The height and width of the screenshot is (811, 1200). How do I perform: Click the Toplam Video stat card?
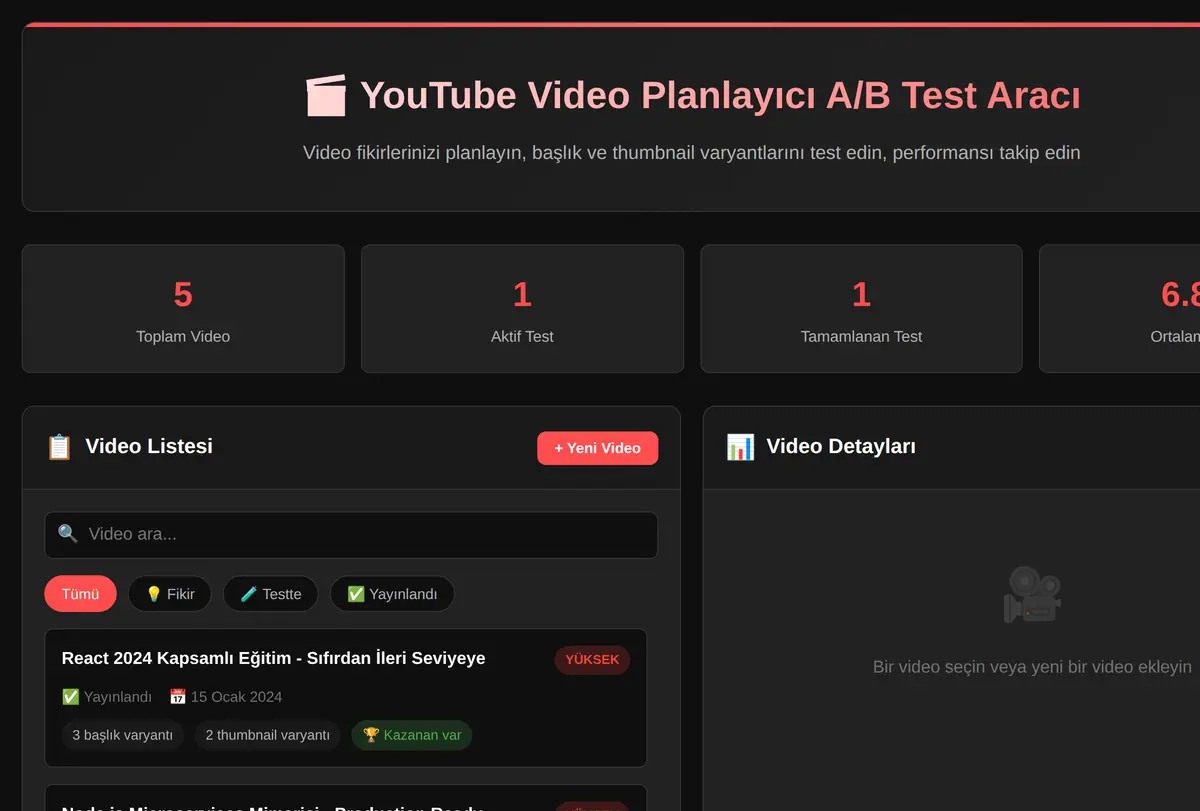(x=183, y=309)
